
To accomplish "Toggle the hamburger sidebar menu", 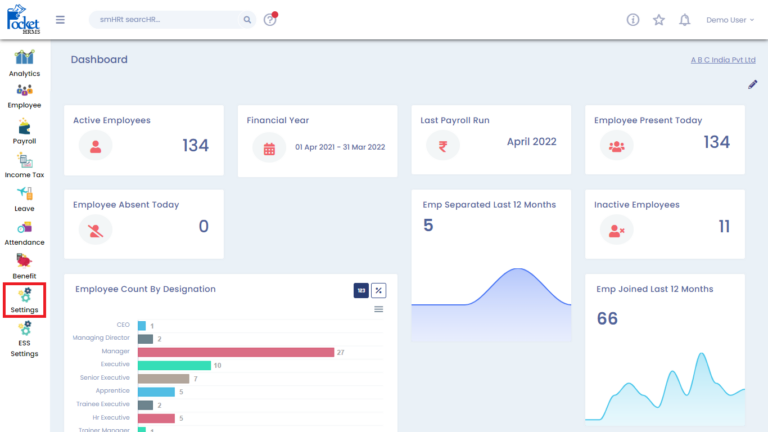I will tap(60, 20).
